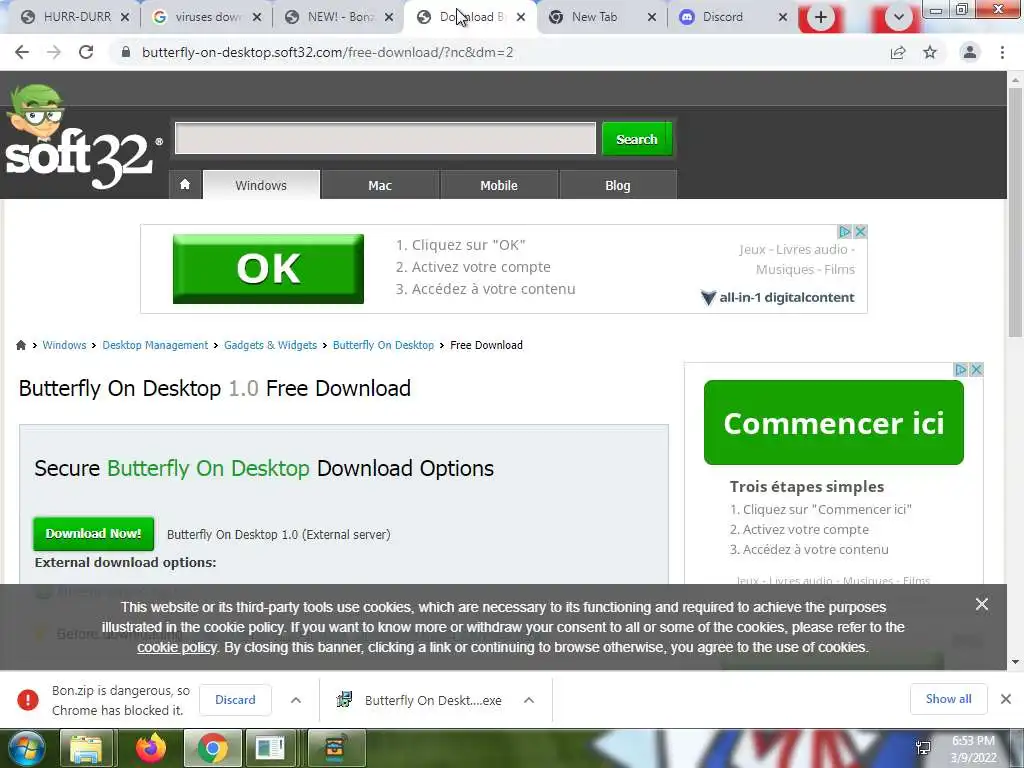Click the scrollbar down arrow
The width and height of the screenshot is (1024, 768).
[1015, 662]
